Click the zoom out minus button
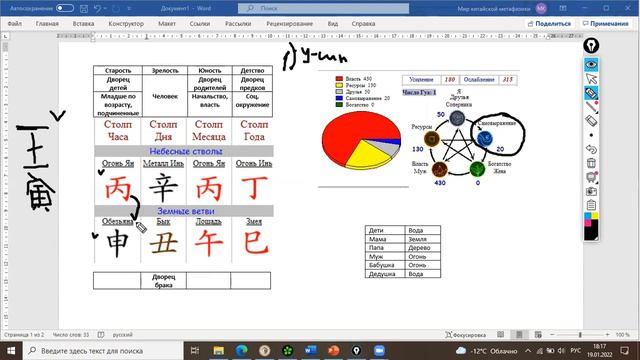The width and height of the screenshot is (640, 360). pos(552,335)
